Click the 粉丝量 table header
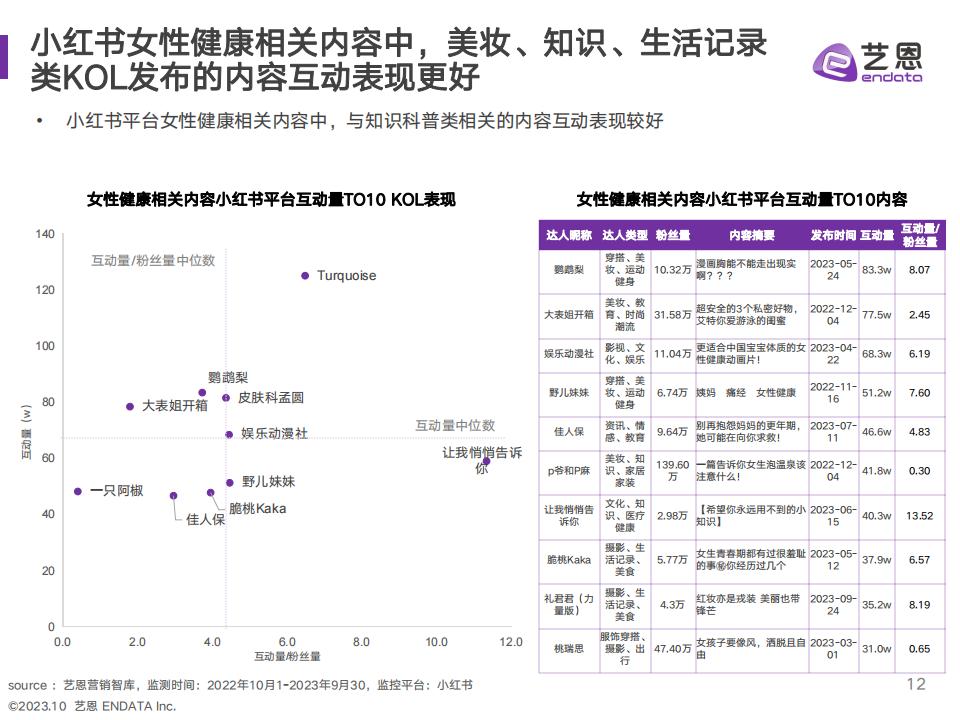960x720 pixels. [672, 235]
